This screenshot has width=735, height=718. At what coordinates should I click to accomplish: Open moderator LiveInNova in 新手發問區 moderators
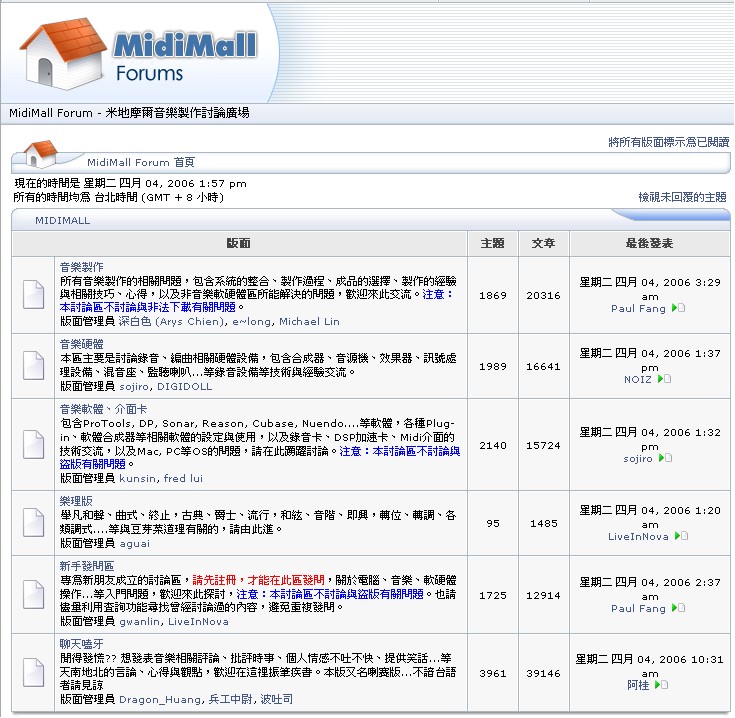(198, 621)
